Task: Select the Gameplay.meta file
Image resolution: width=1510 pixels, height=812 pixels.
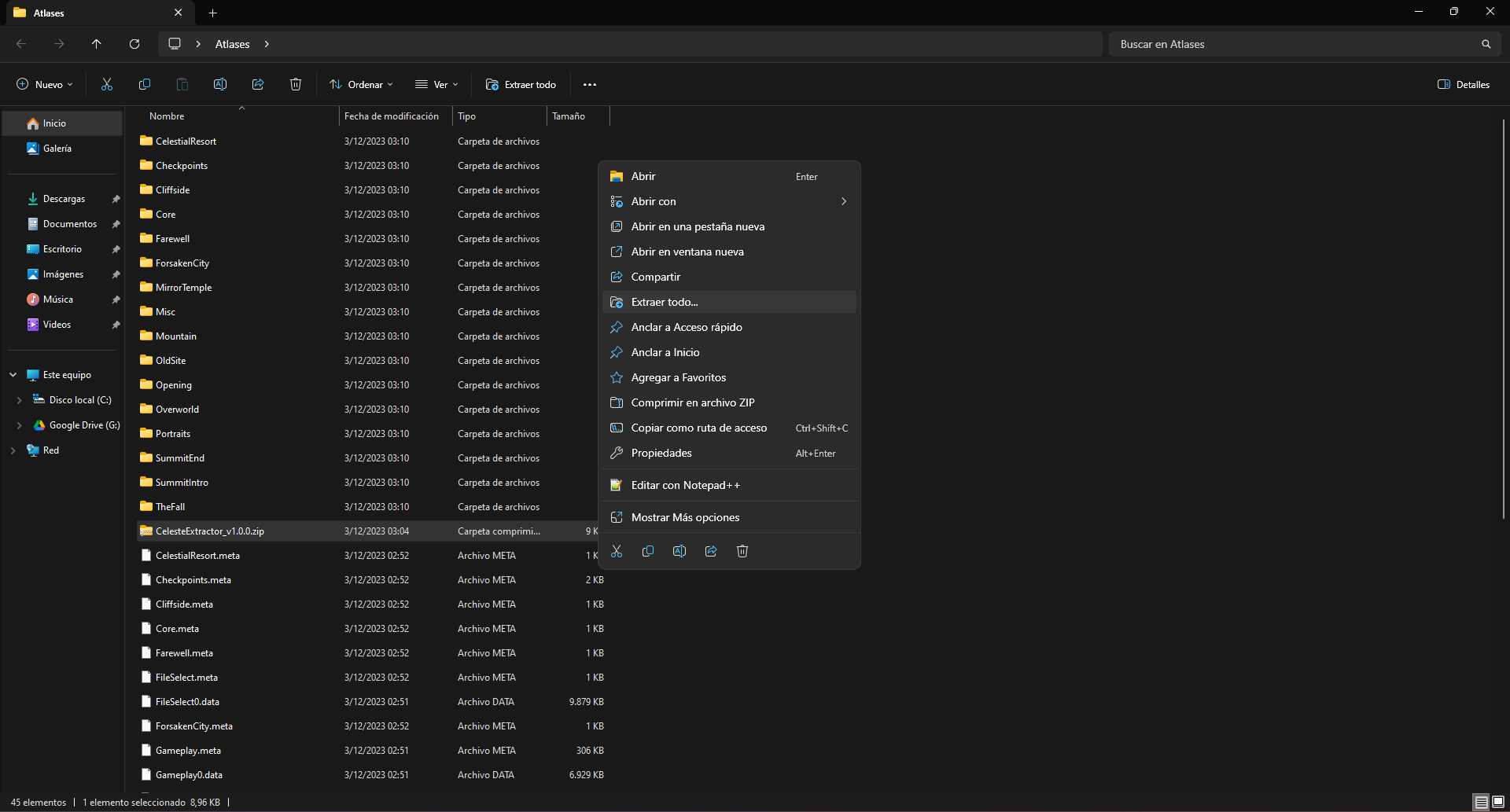Action: point(373,751)
